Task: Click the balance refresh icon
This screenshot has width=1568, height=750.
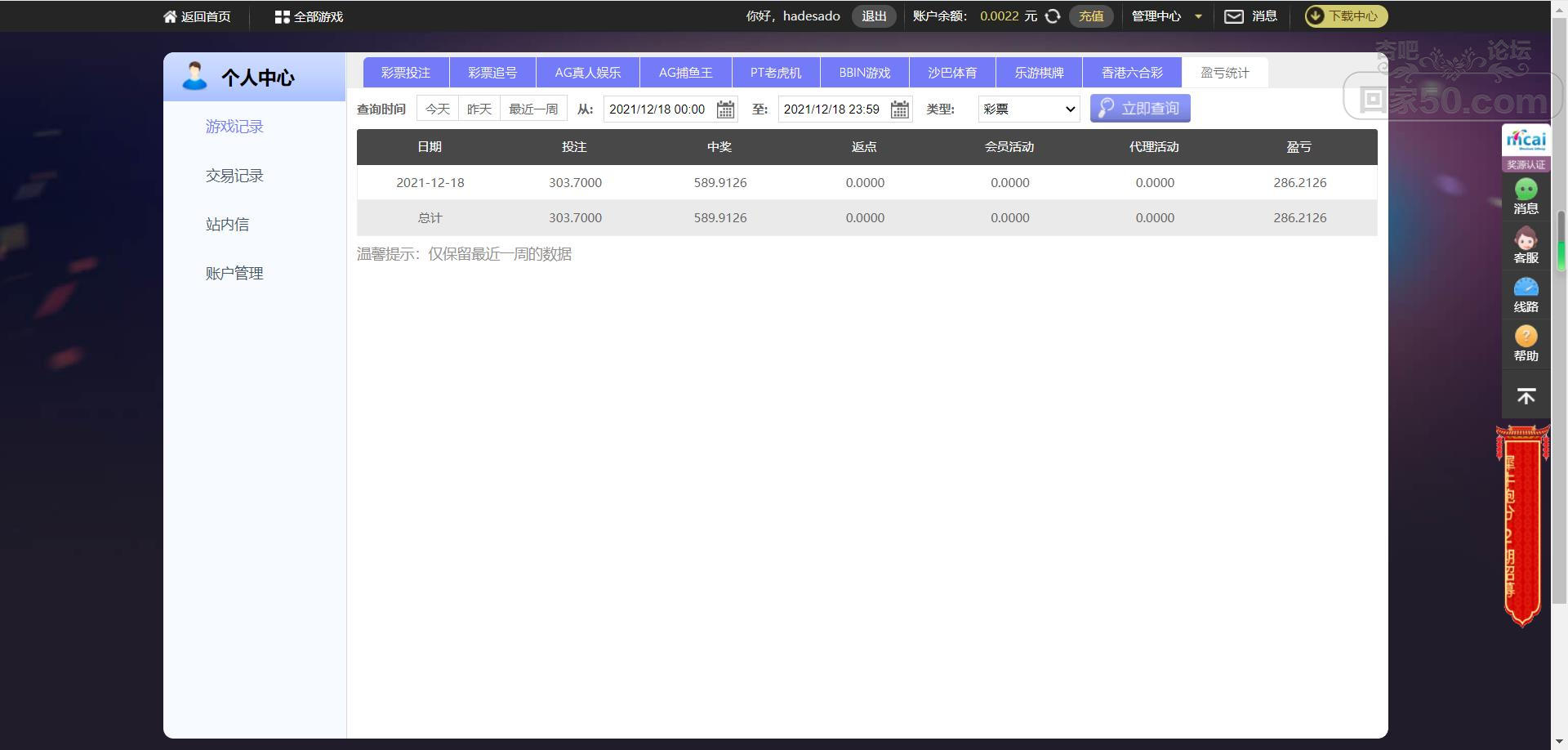Action: 1053,16
